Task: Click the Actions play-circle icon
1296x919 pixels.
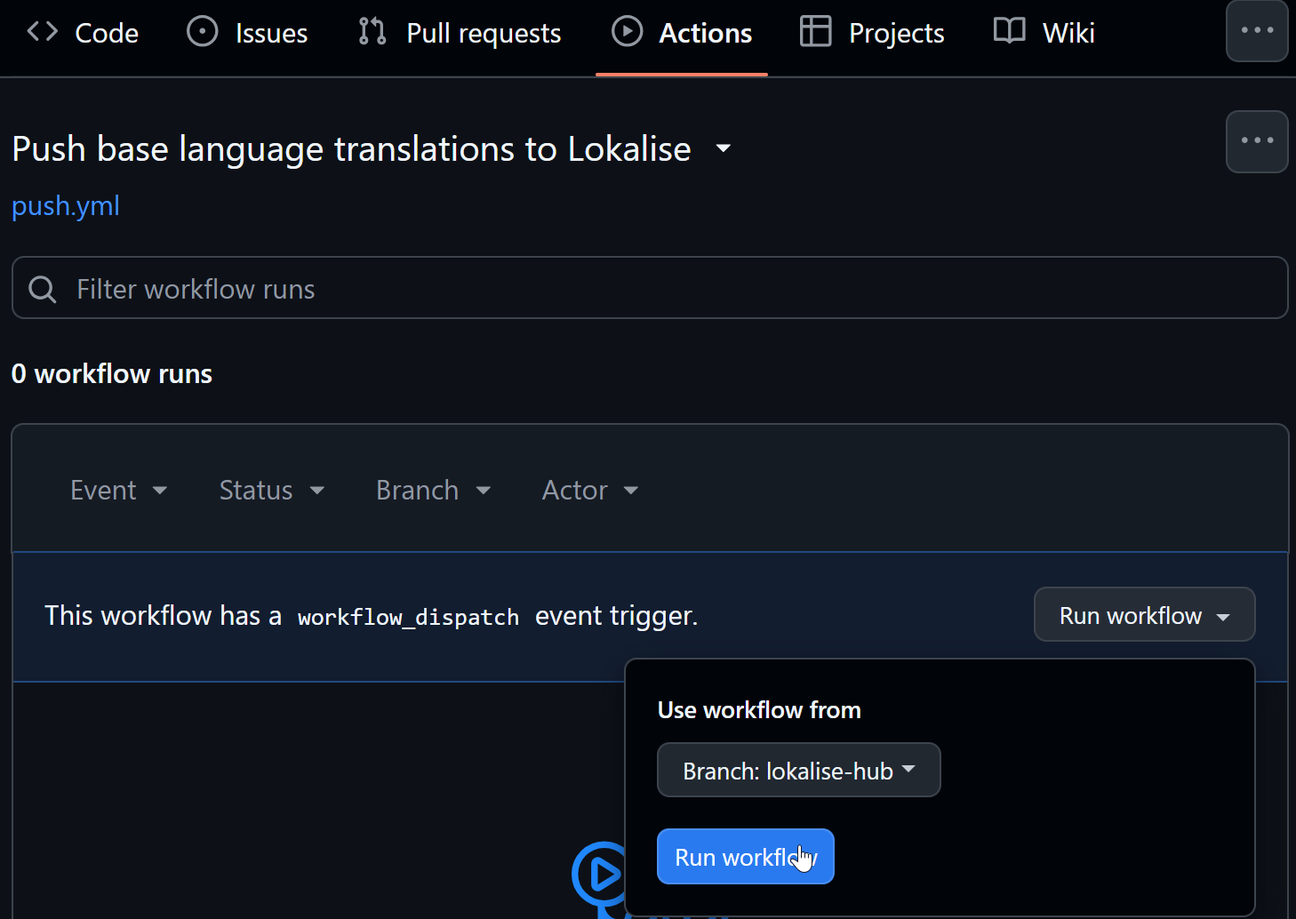Action: (x=627, y=31)
